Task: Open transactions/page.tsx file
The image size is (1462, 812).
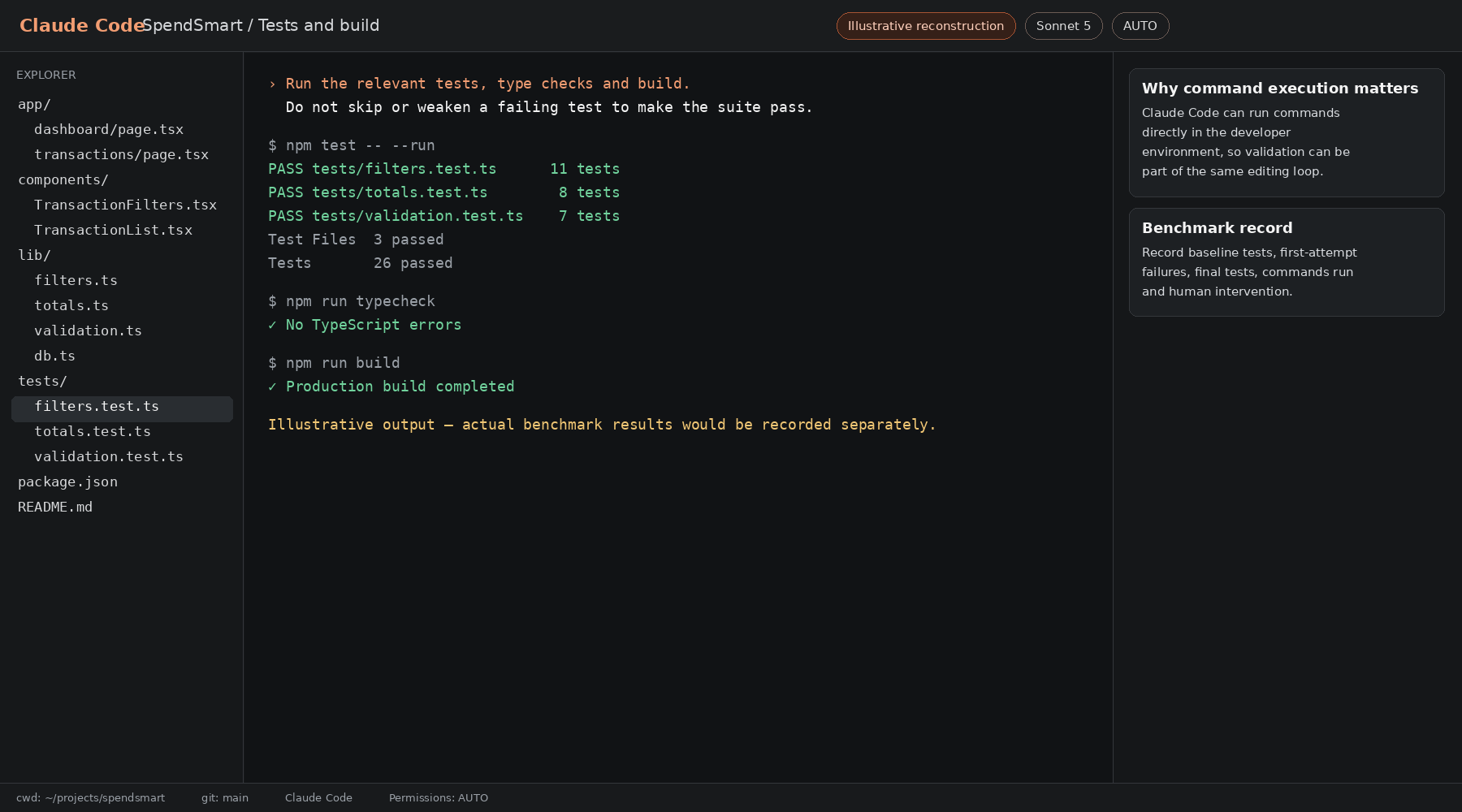Action: (x=122, y=155)
